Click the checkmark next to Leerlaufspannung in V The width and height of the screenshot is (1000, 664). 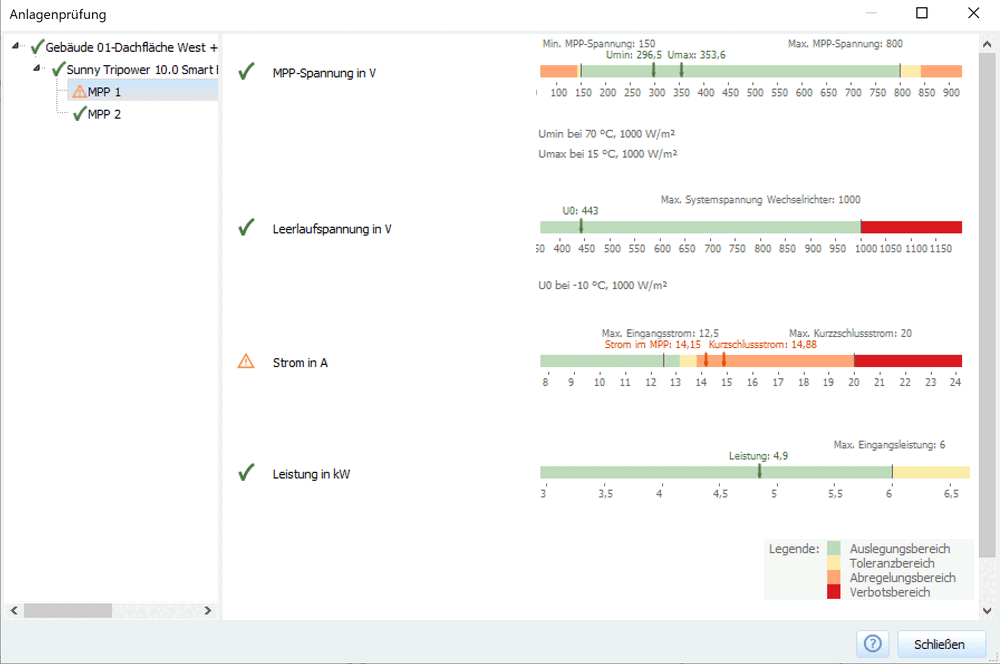pos(246,227)
